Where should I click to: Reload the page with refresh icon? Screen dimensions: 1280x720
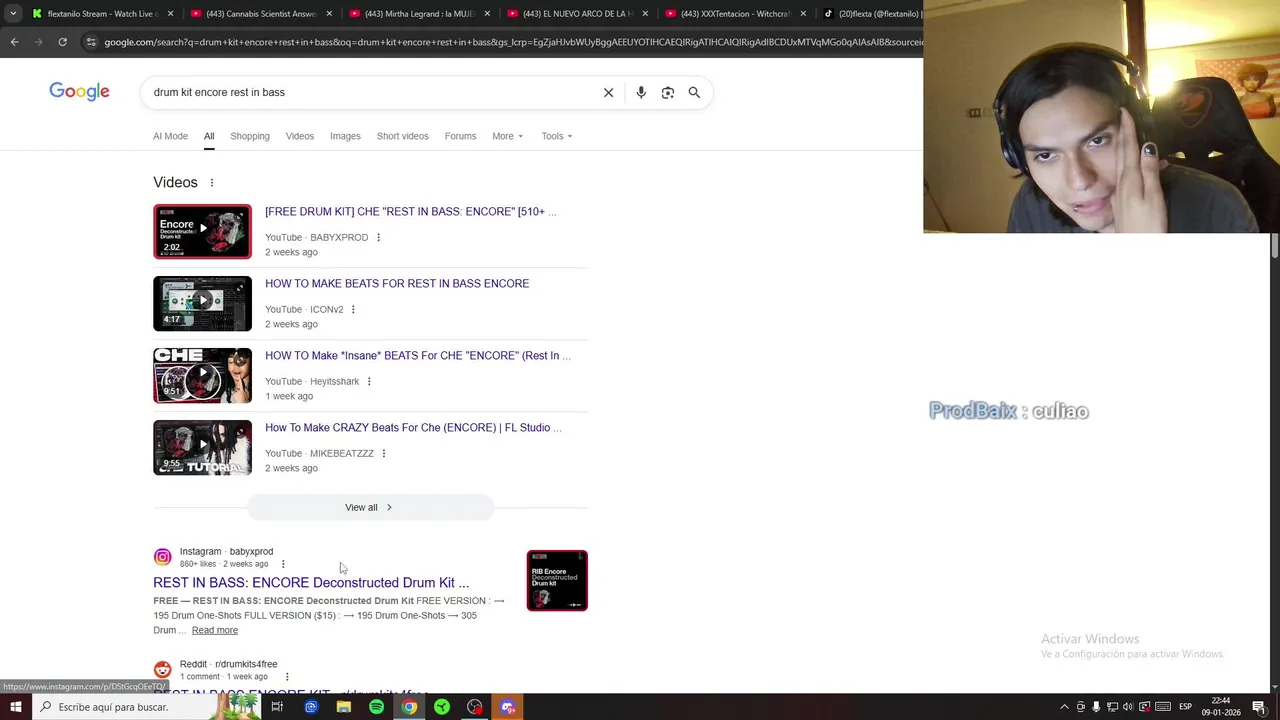click(62, 42)
